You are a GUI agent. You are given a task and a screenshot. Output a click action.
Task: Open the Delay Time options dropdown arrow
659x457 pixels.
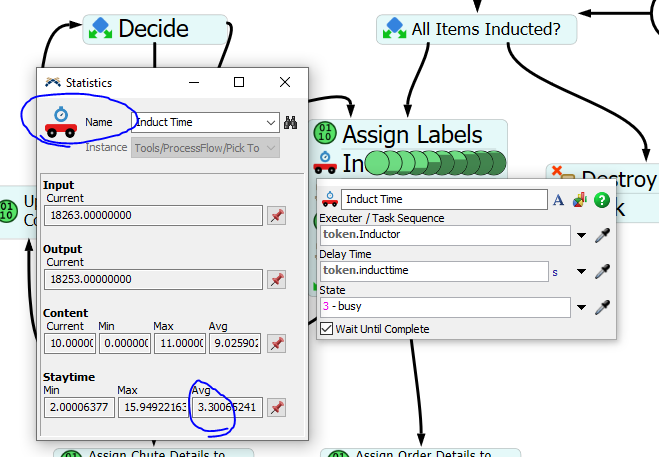click(581, 271)
